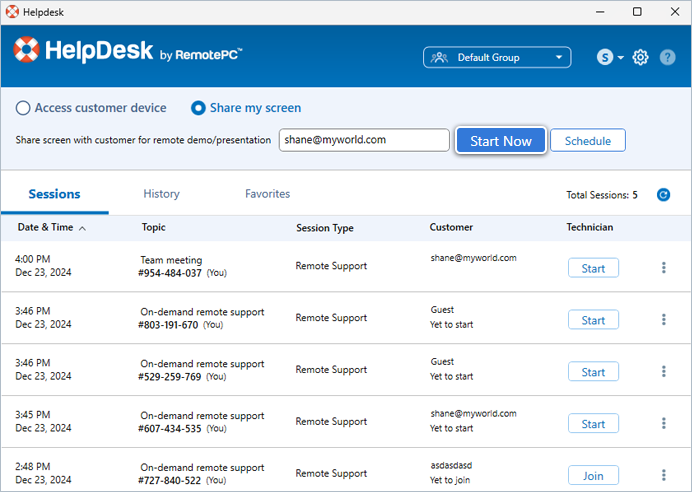The height and width of the screenshot is (492, 692).
Task: Click the customer email input field
Action: tap(363, 140)
